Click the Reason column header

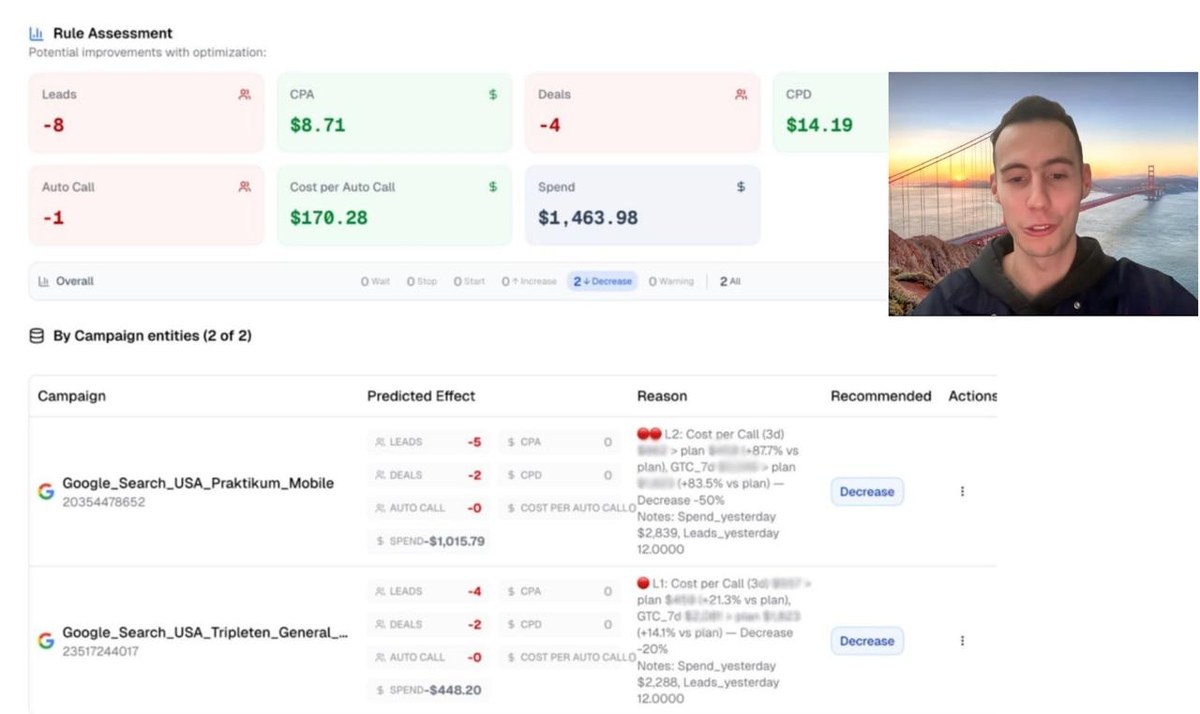click(x=662, y=396)
